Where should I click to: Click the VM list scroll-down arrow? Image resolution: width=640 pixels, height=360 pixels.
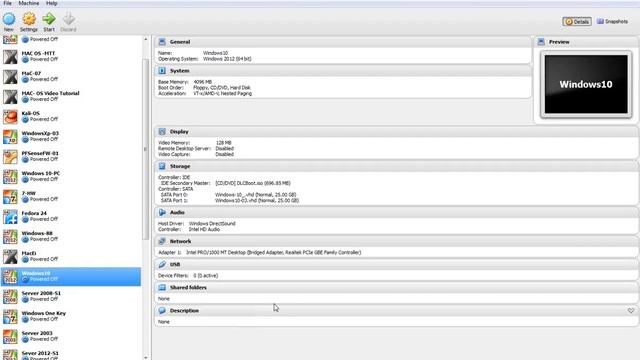point(146,357)
